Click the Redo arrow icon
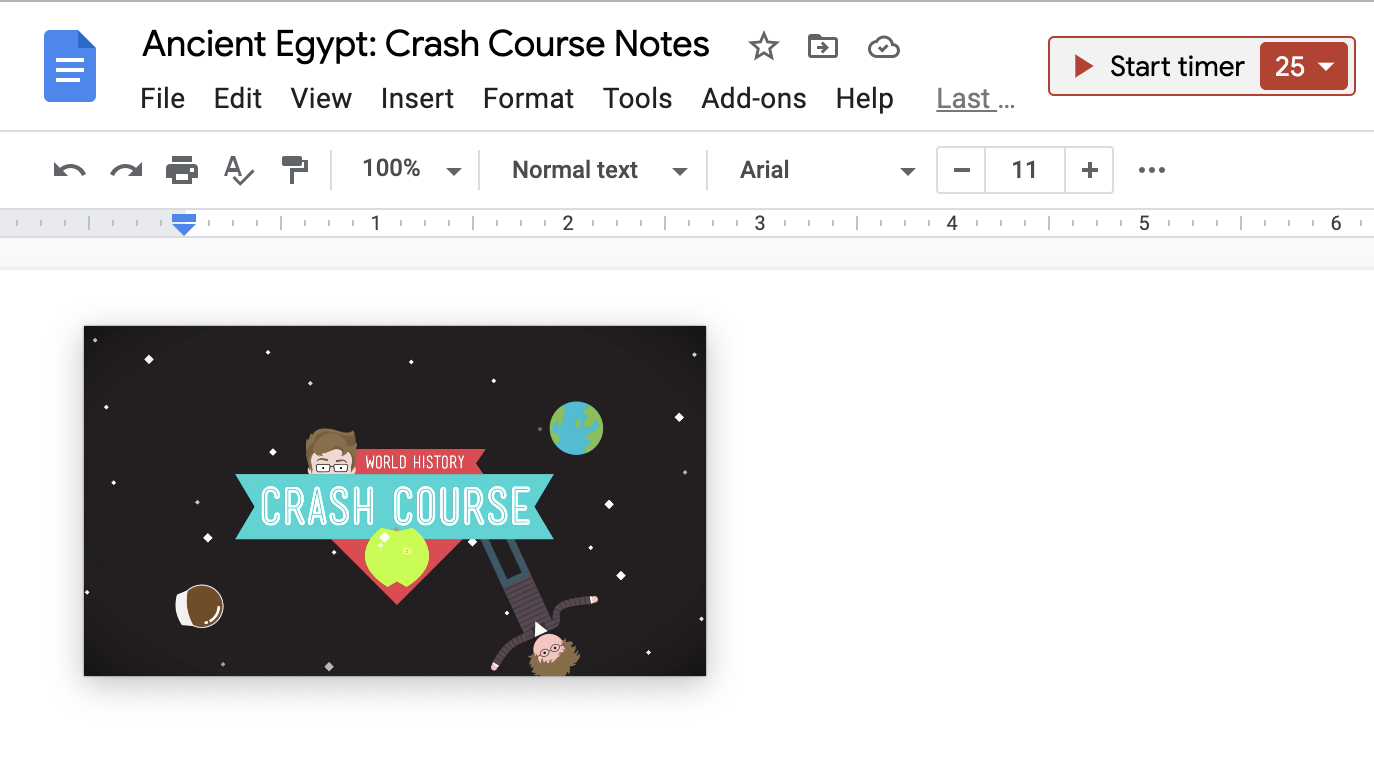This screenshot has height=758, width=1374. coord(126,170)
